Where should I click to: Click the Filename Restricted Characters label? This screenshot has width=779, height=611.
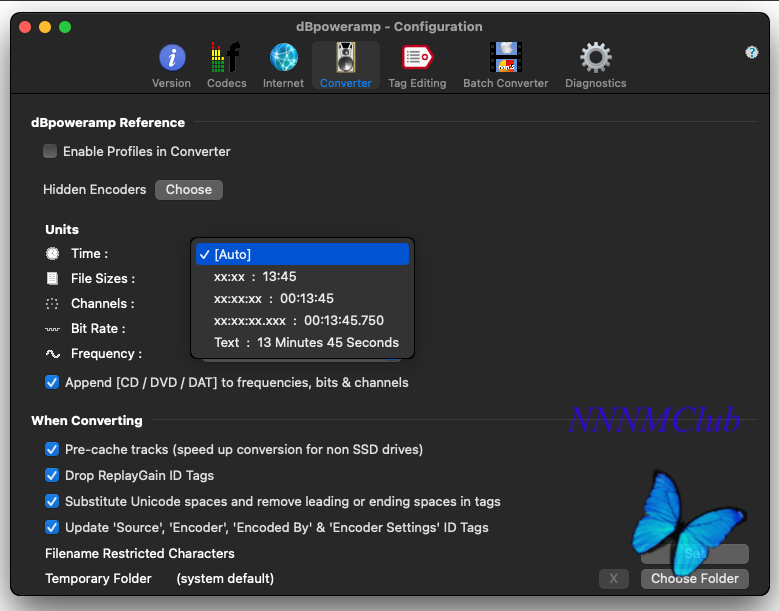point(140,553)
